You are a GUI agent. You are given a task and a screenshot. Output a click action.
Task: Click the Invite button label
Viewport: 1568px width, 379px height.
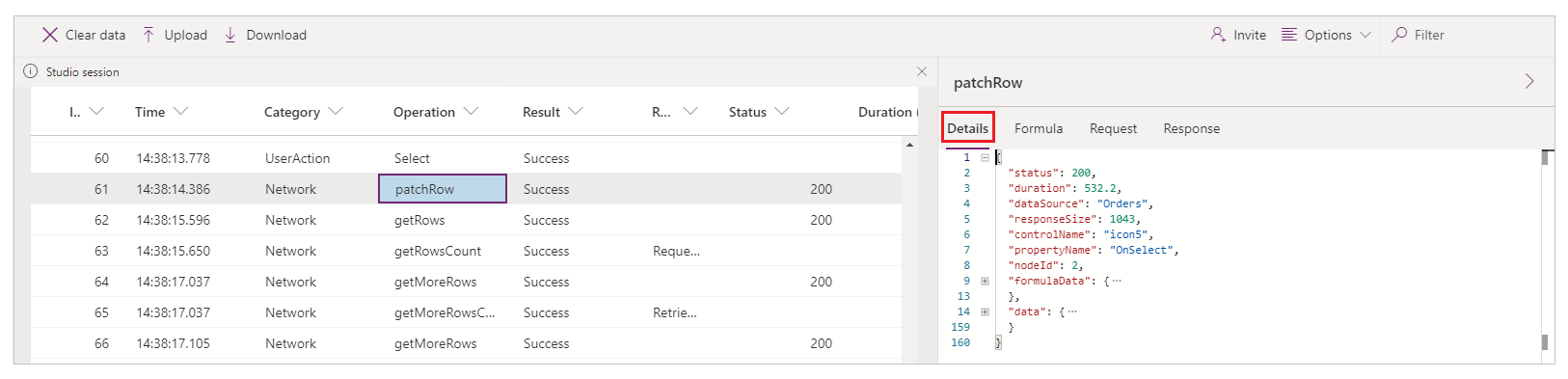pos(1250,35)
